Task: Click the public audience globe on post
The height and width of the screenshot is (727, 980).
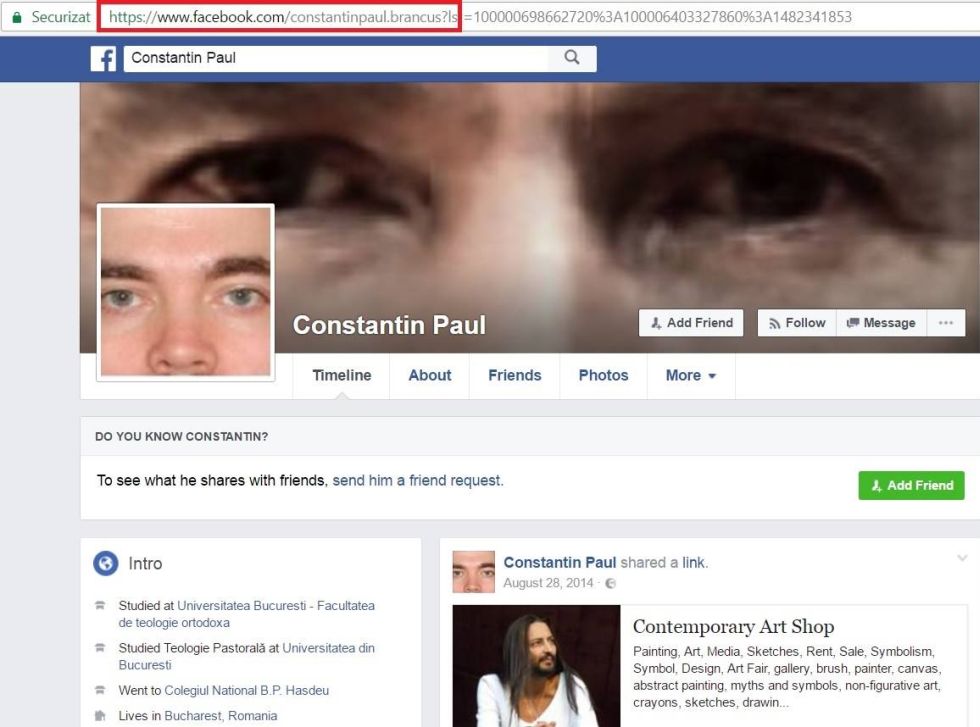Action: point(611,583)
